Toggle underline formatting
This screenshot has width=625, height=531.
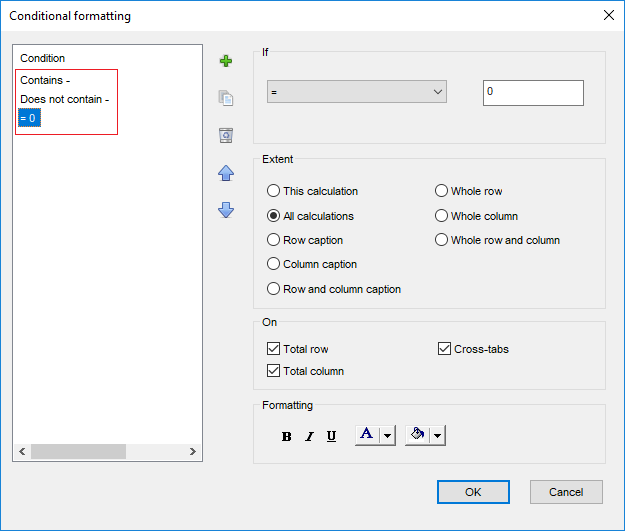pos(331,437)
